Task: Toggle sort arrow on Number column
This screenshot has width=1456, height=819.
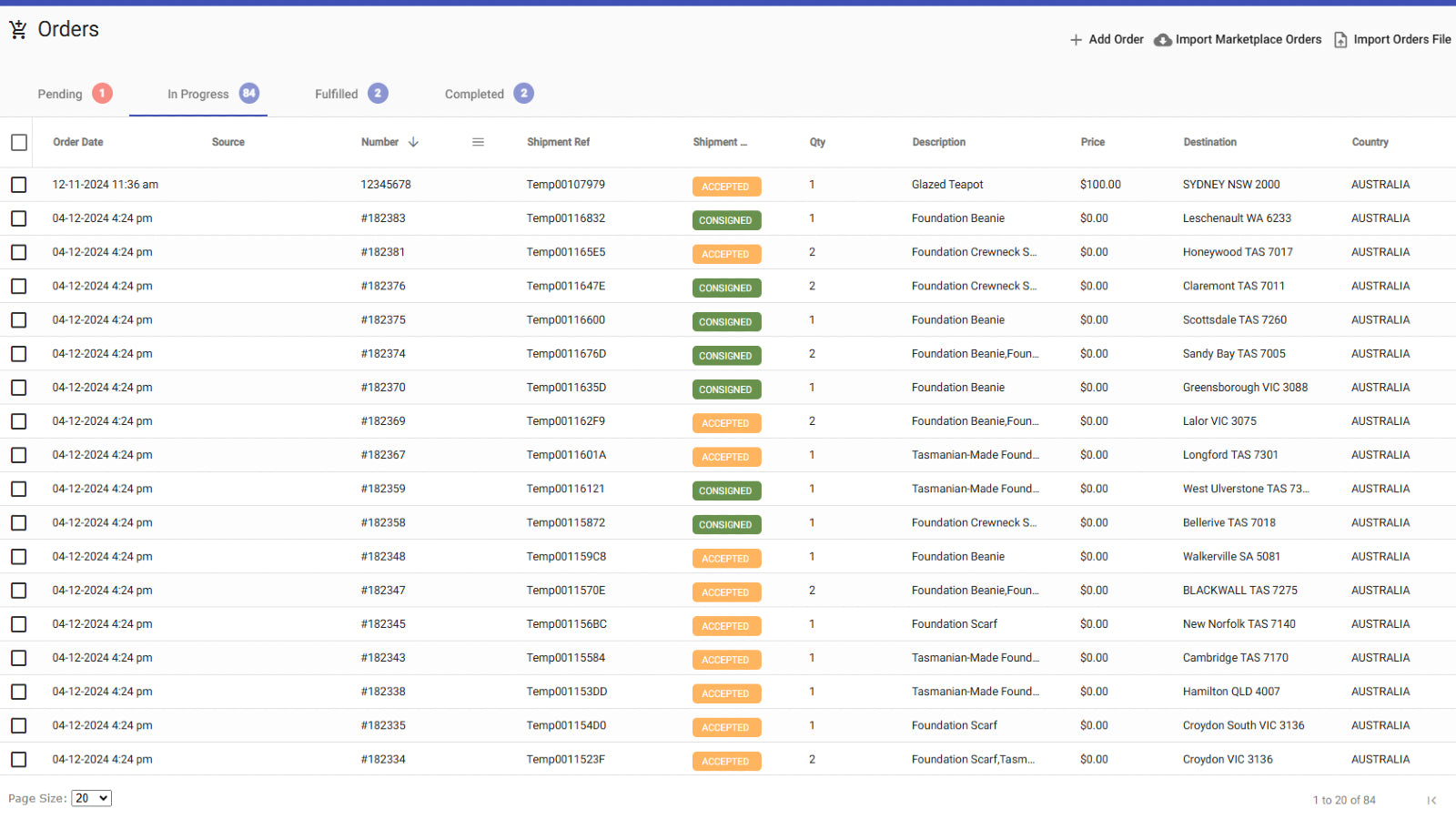Action: point(413,142)
